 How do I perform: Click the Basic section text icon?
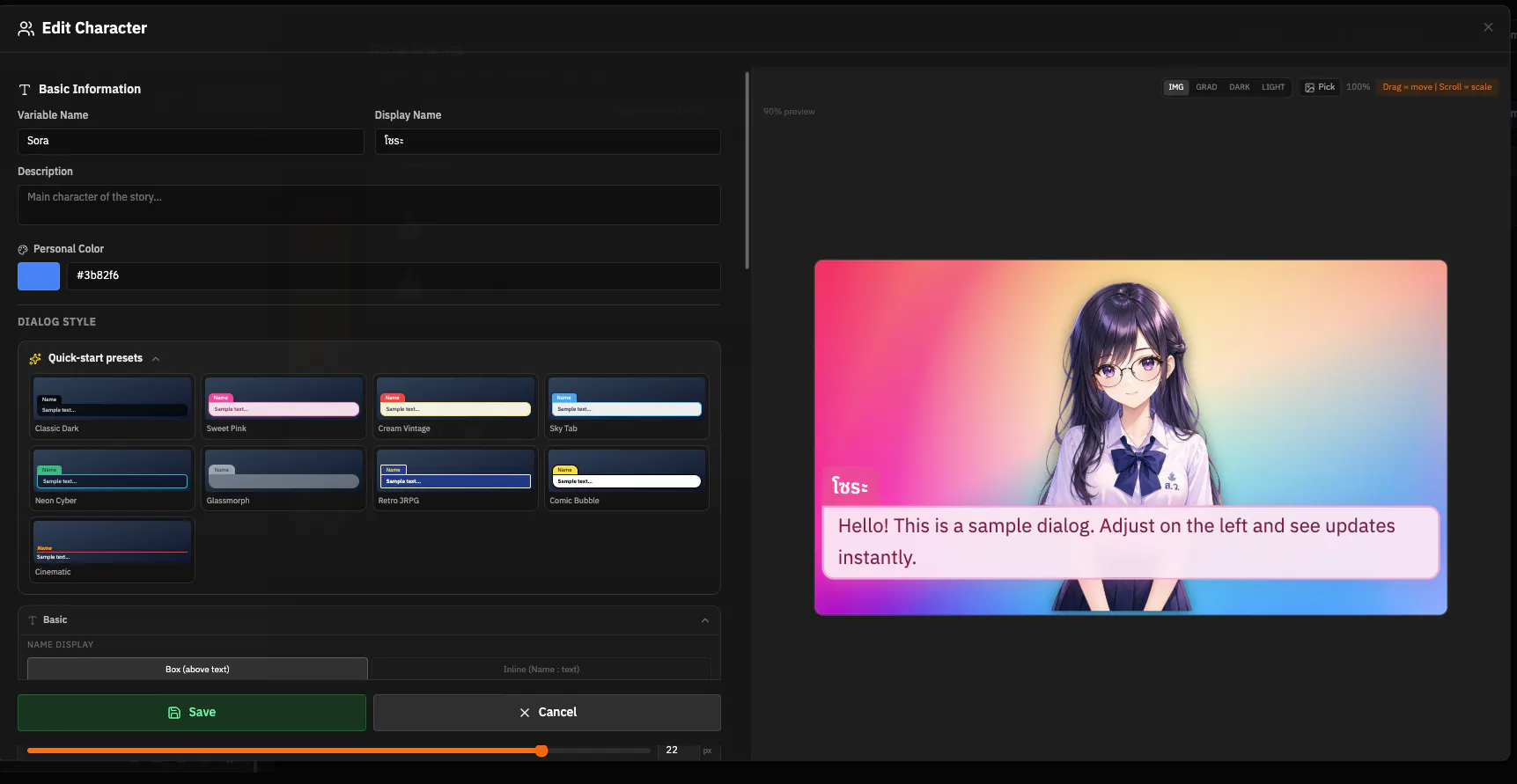pos(33,620)
